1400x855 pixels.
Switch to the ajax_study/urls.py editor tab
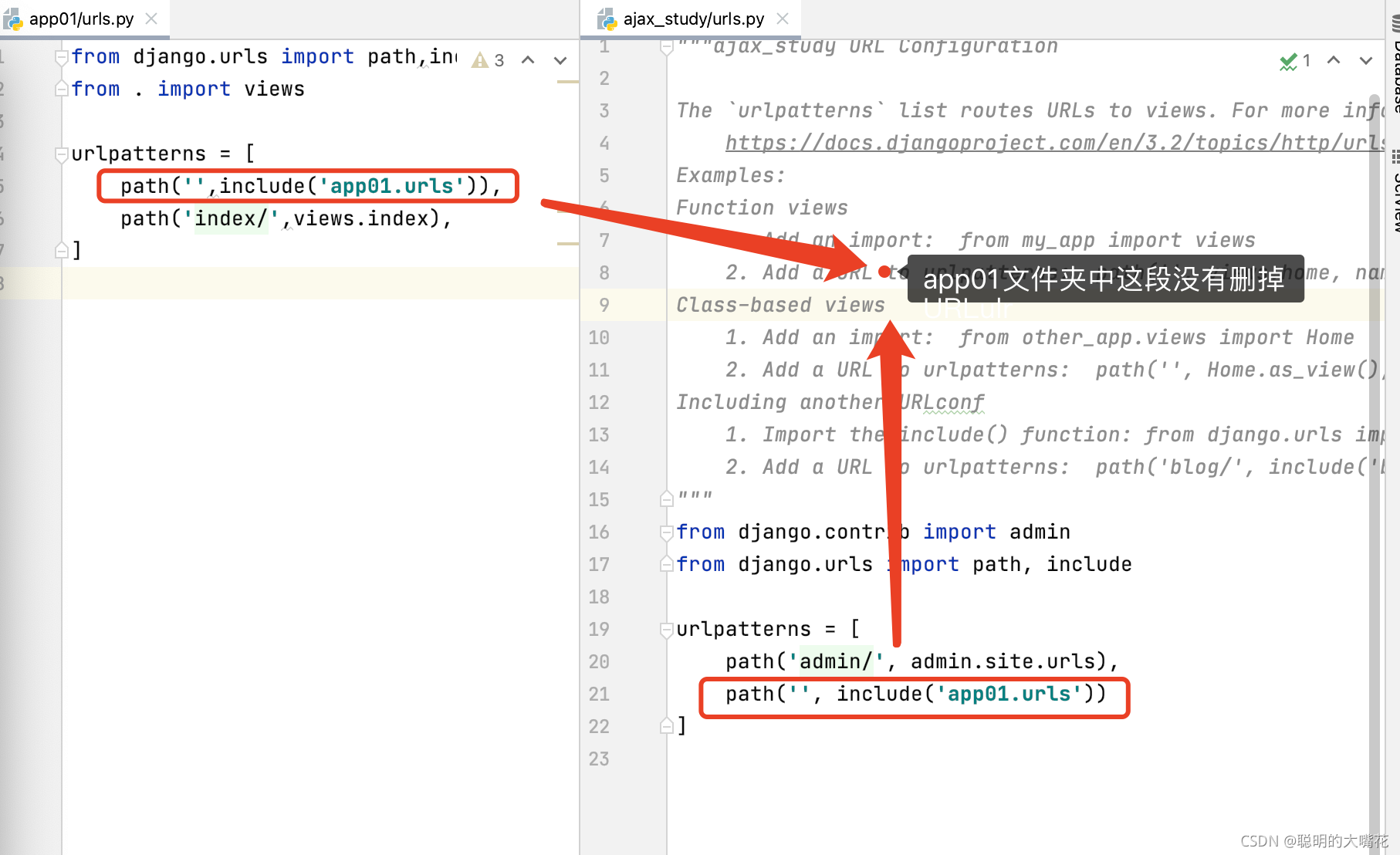[693, 19]
